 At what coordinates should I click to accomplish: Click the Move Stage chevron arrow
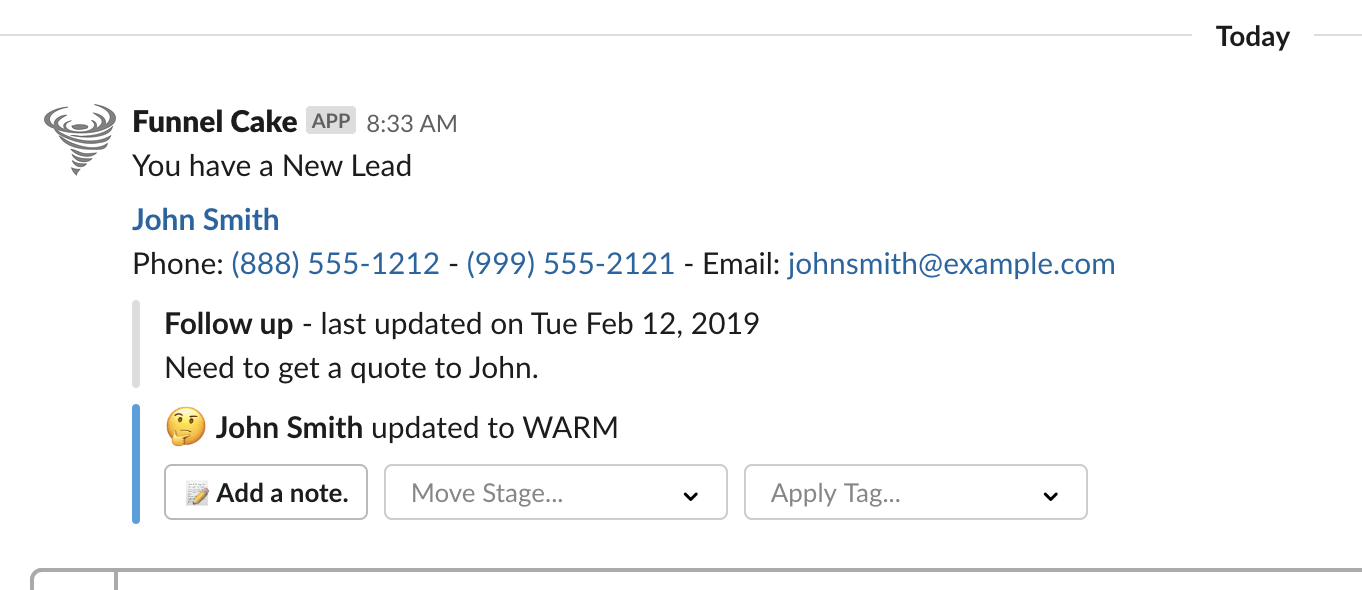pos(690,496)
